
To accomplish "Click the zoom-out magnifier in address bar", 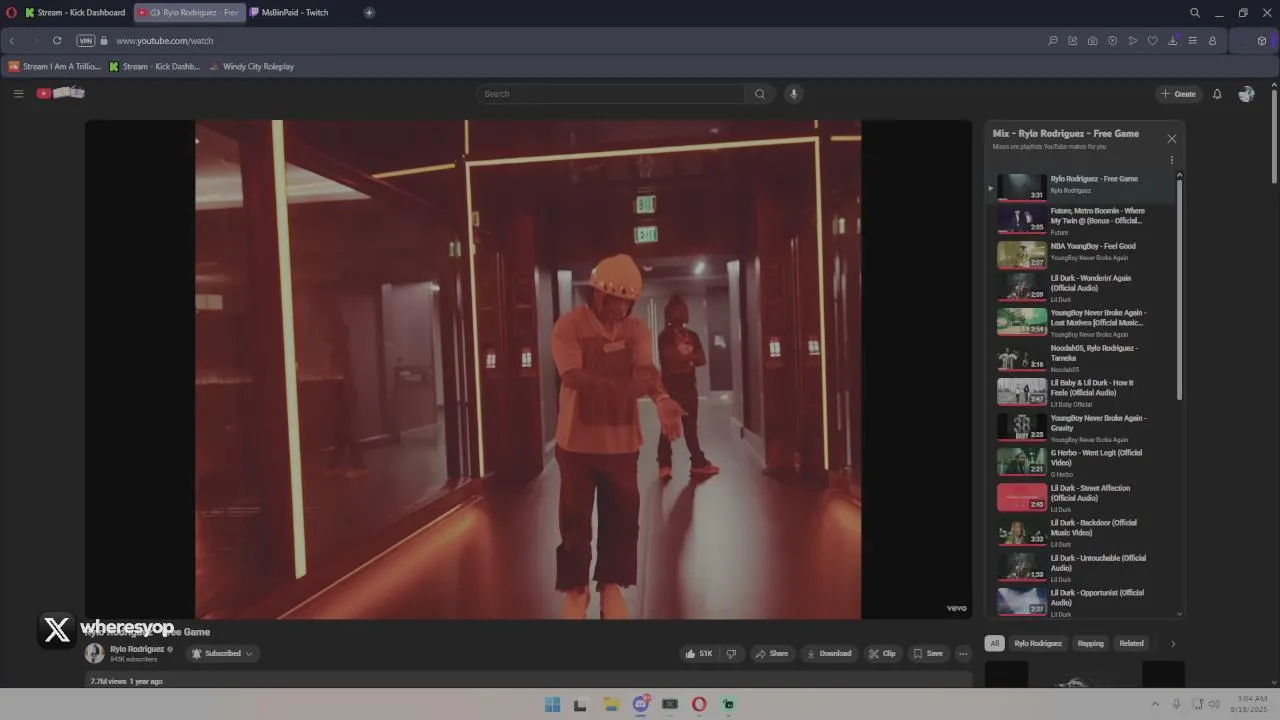I will click(1053, 41).
